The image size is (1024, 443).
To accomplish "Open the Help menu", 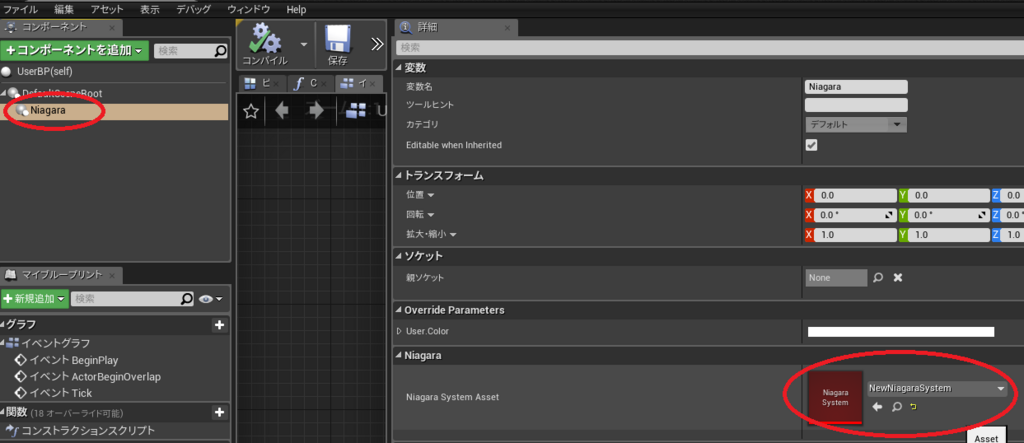I will [296, 10].
